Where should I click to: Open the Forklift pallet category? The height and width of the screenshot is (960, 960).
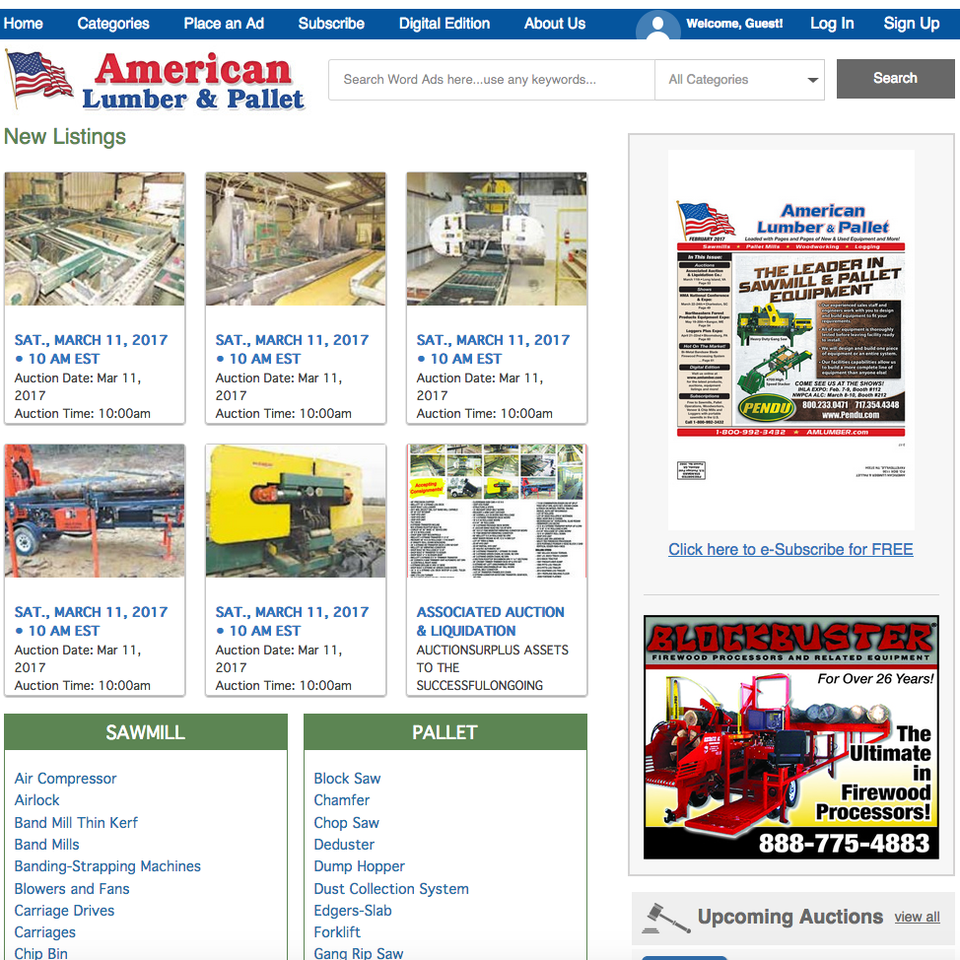(x=337, y=932)
